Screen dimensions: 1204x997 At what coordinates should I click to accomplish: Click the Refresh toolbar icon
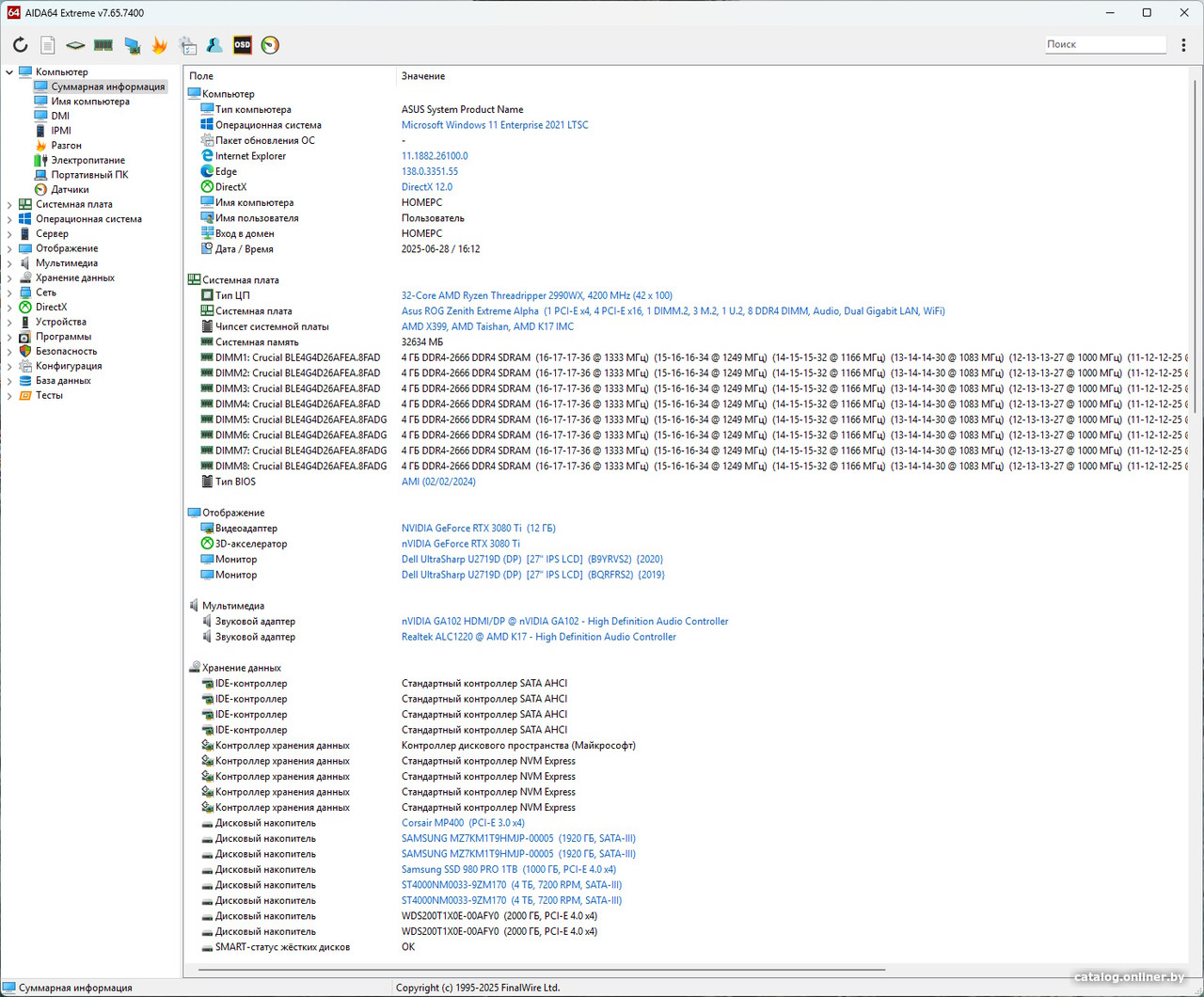tap(20, 45)
